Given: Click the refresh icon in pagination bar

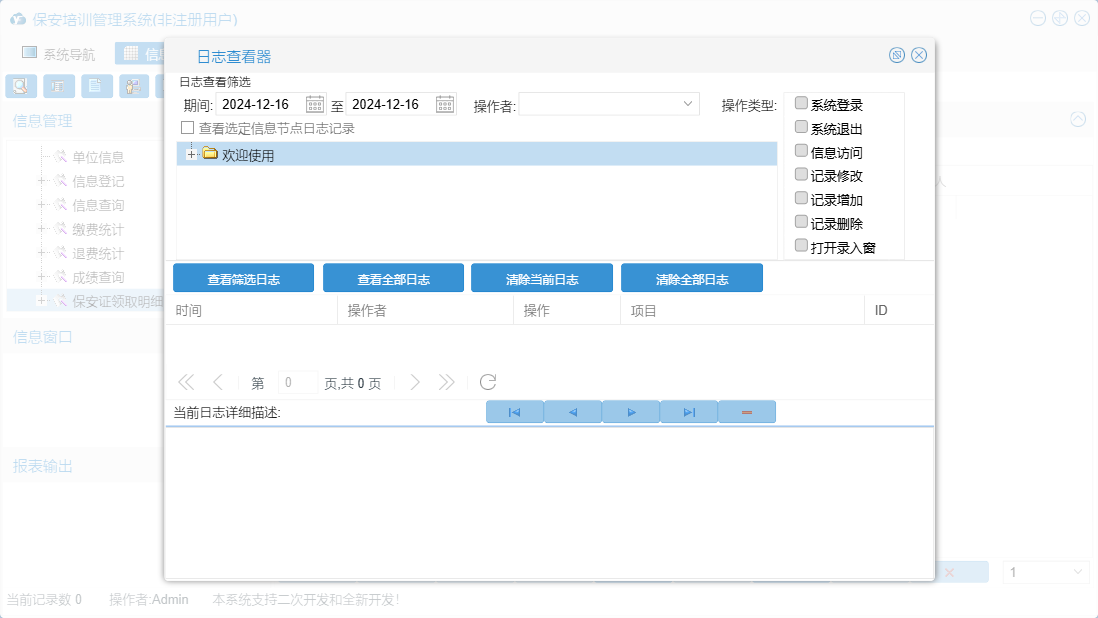Looking at the screenshot, I should click(488, 382).
